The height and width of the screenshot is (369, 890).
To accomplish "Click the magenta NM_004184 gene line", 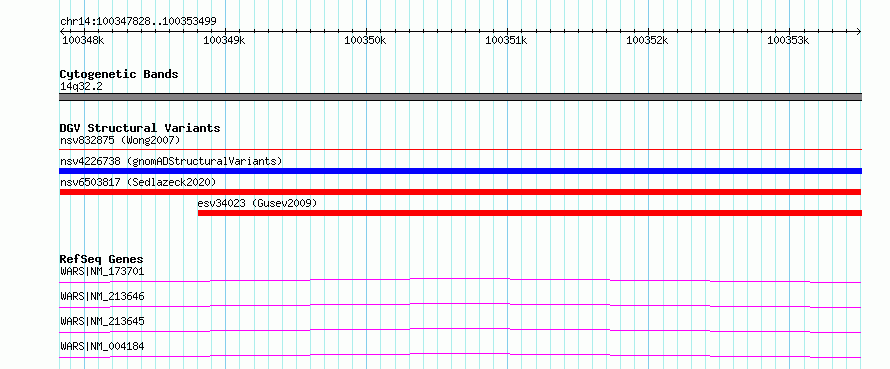I will [461, 355].
